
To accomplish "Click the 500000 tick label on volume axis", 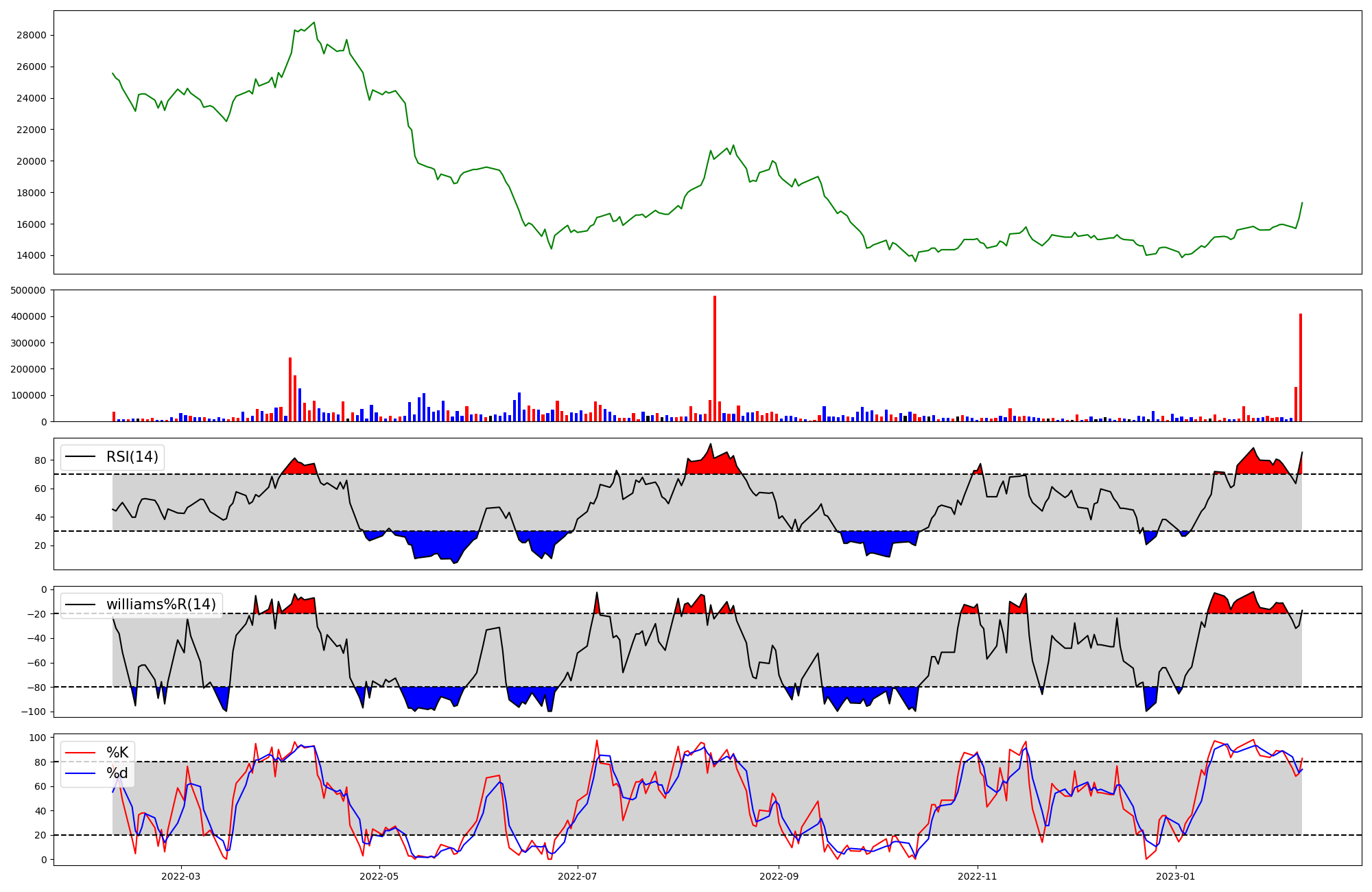I will point(28,291).
